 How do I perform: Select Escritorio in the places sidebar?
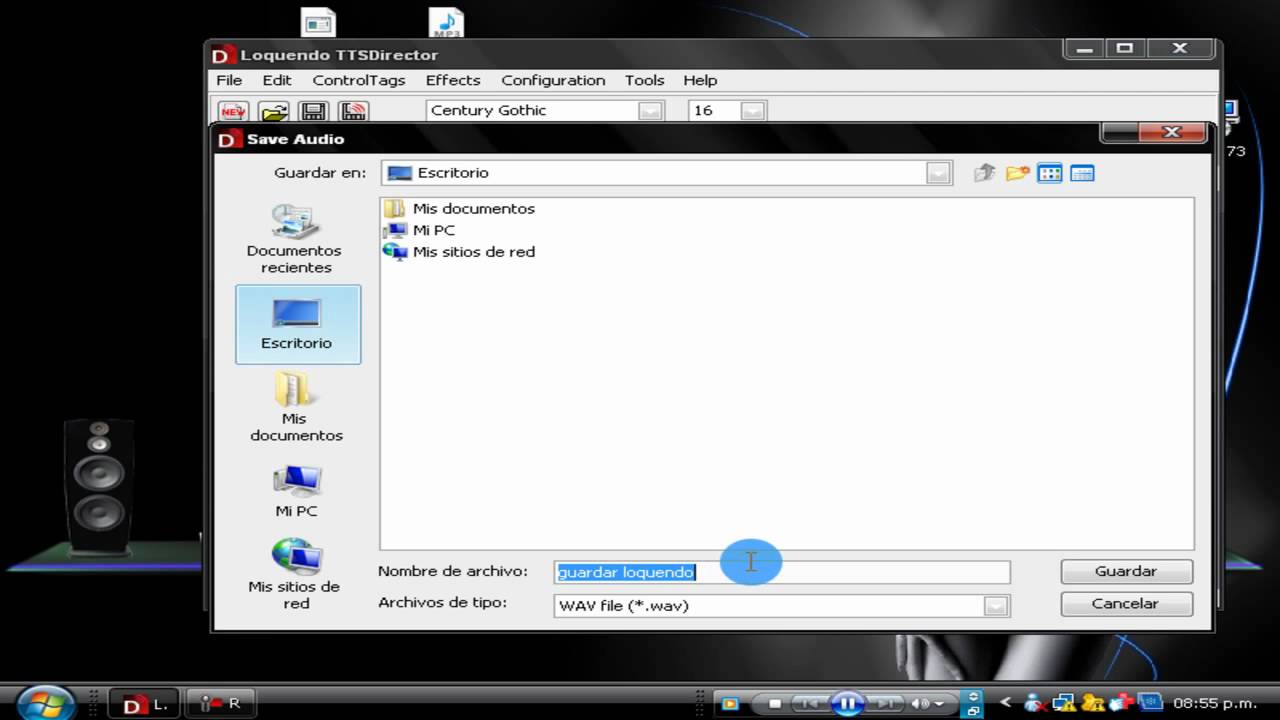coord(297,324)
